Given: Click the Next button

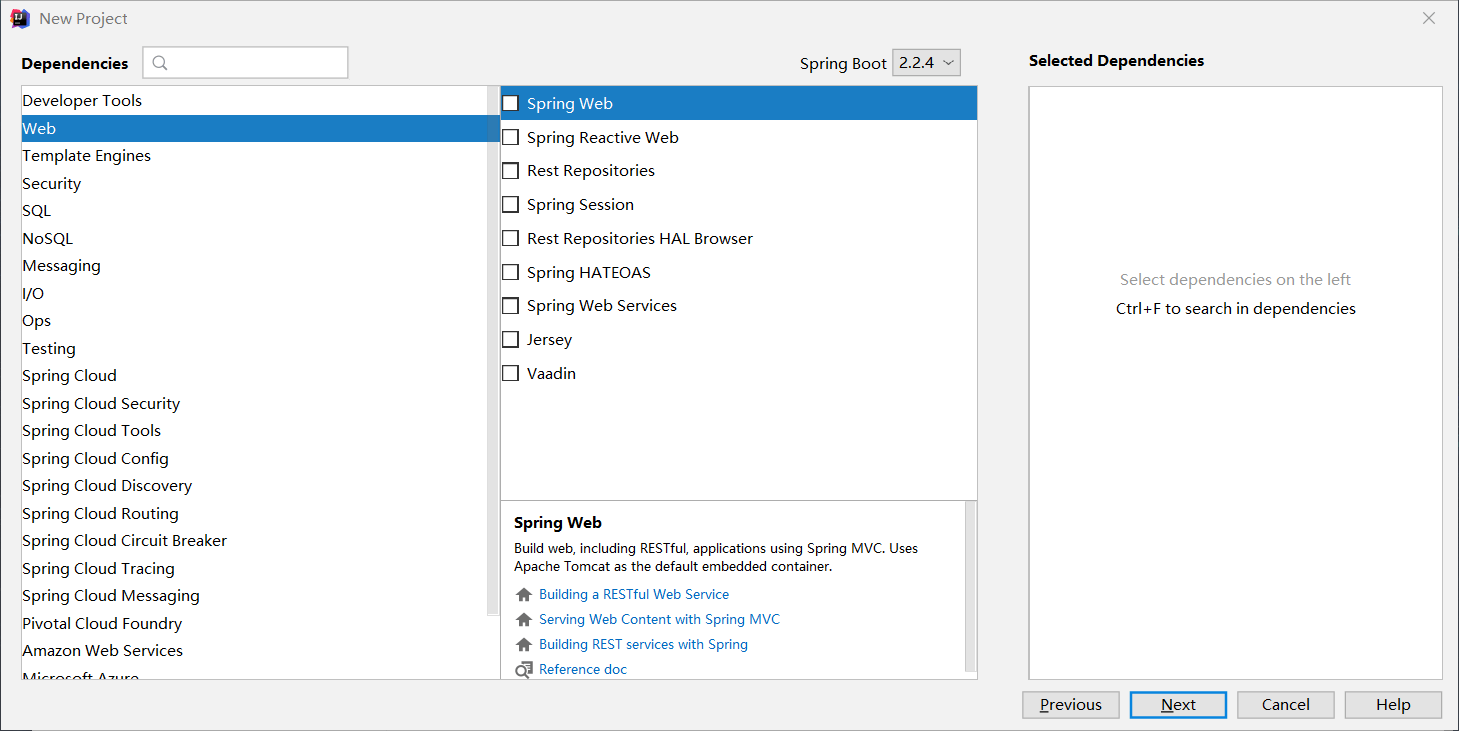Looking at the screenshot, I should tap(1178, 705).
